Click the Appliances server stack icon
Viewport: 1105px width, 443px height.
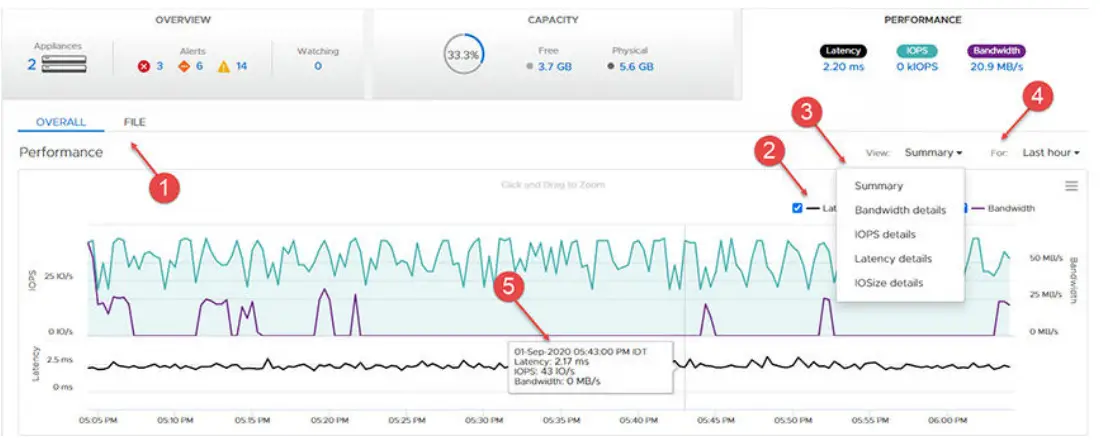click(64, 65)
